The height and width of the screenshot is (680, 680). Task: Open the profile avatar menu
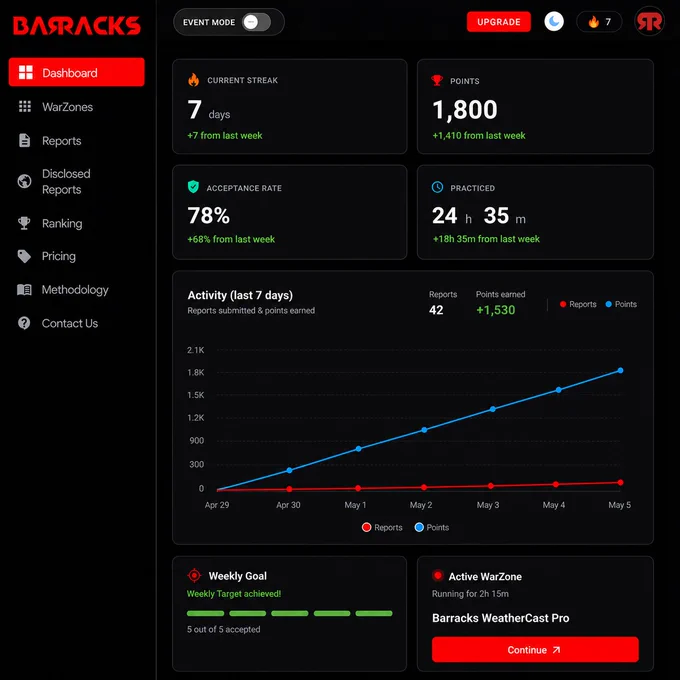tap(649, 21)
